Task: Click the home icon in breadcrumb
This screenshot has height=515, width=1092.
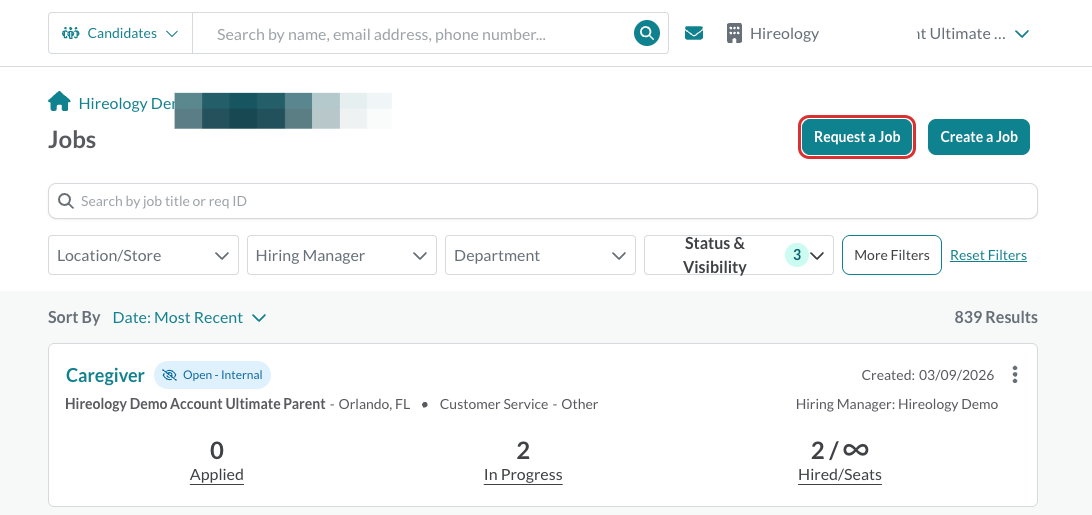Action: click(x=59, y=102)
